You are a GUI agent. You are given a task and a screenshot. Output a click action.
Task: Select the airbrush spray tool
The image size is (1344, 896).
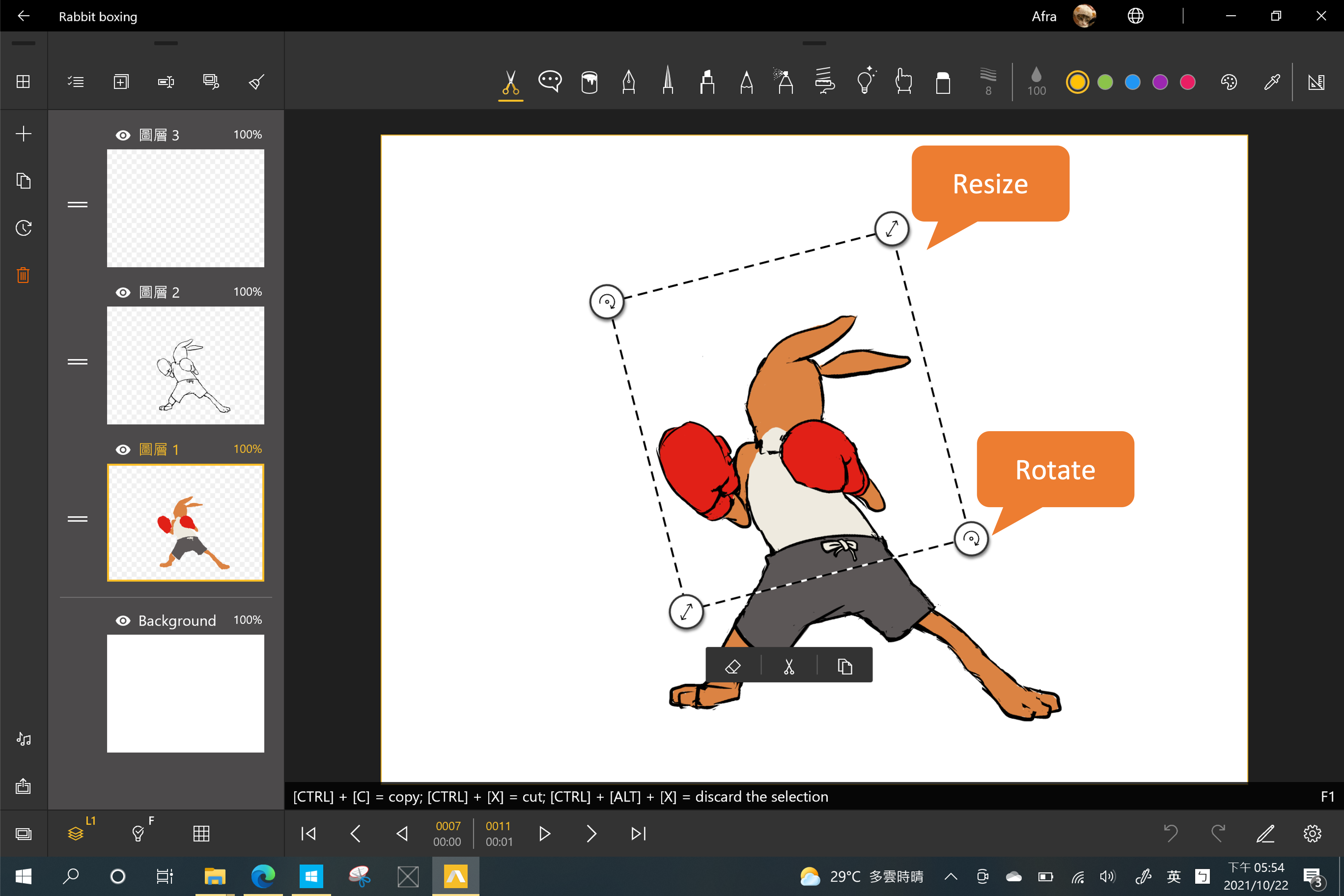(784, 81)
